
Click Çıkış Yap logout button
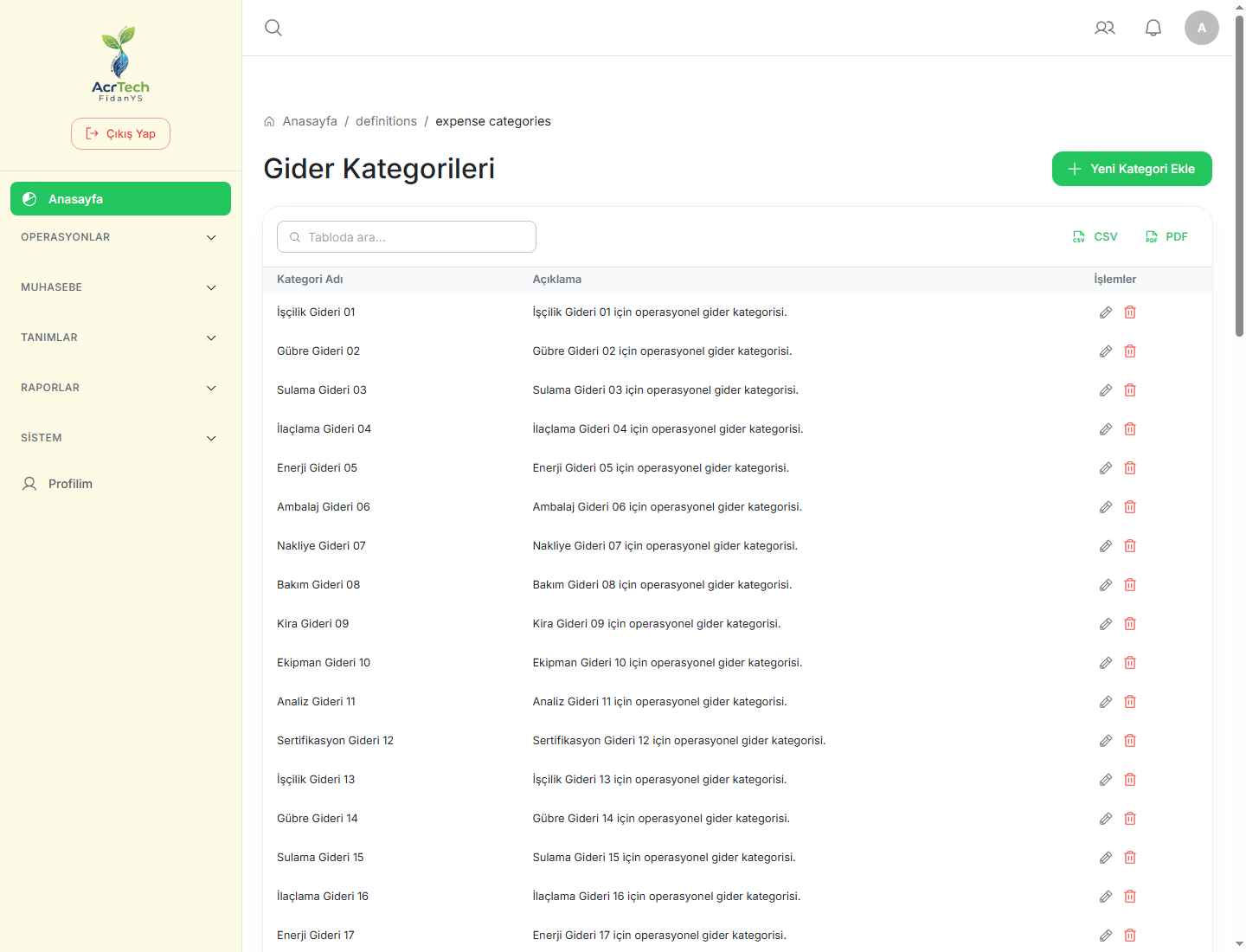120,134
